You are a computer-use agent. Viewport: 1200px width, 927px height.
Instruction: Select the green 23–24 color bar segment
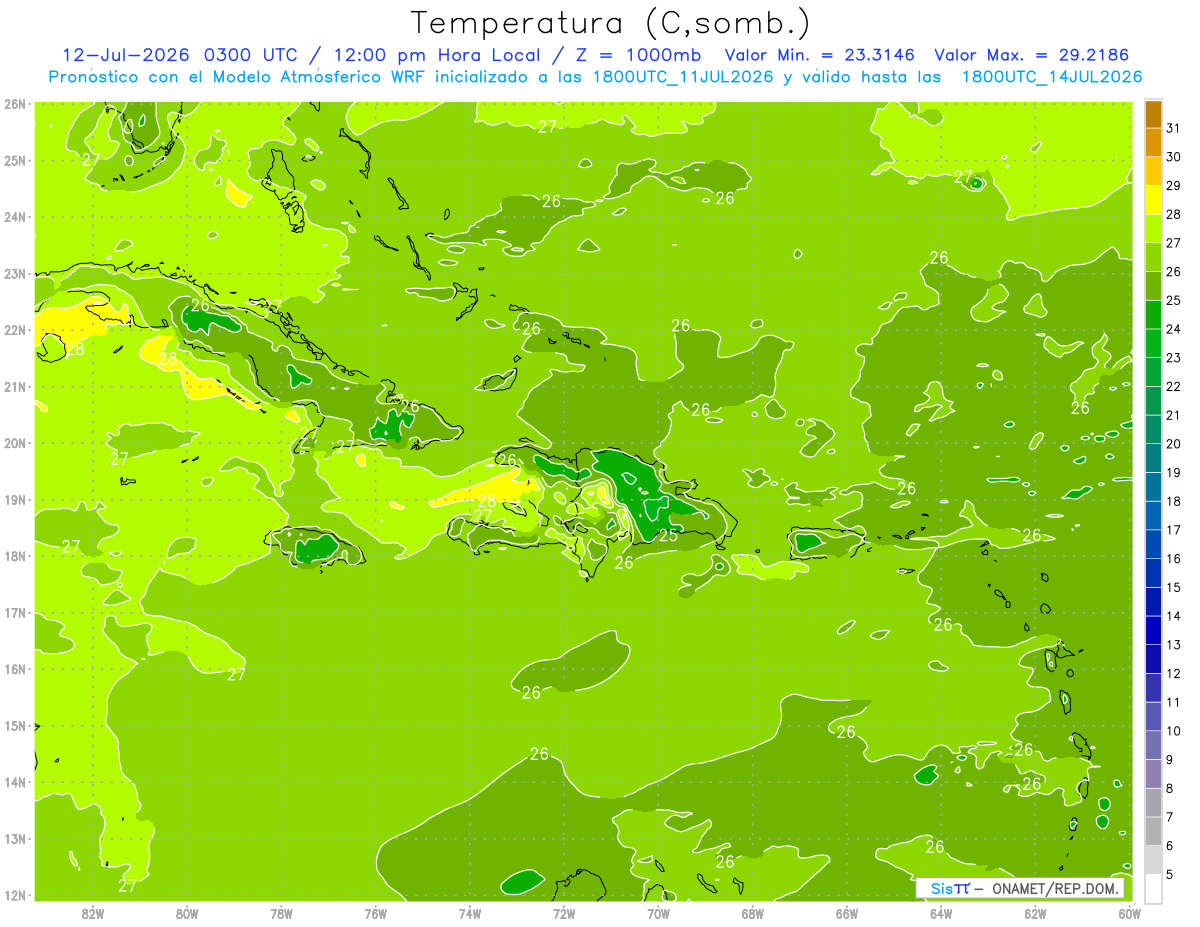(1152, 343)
